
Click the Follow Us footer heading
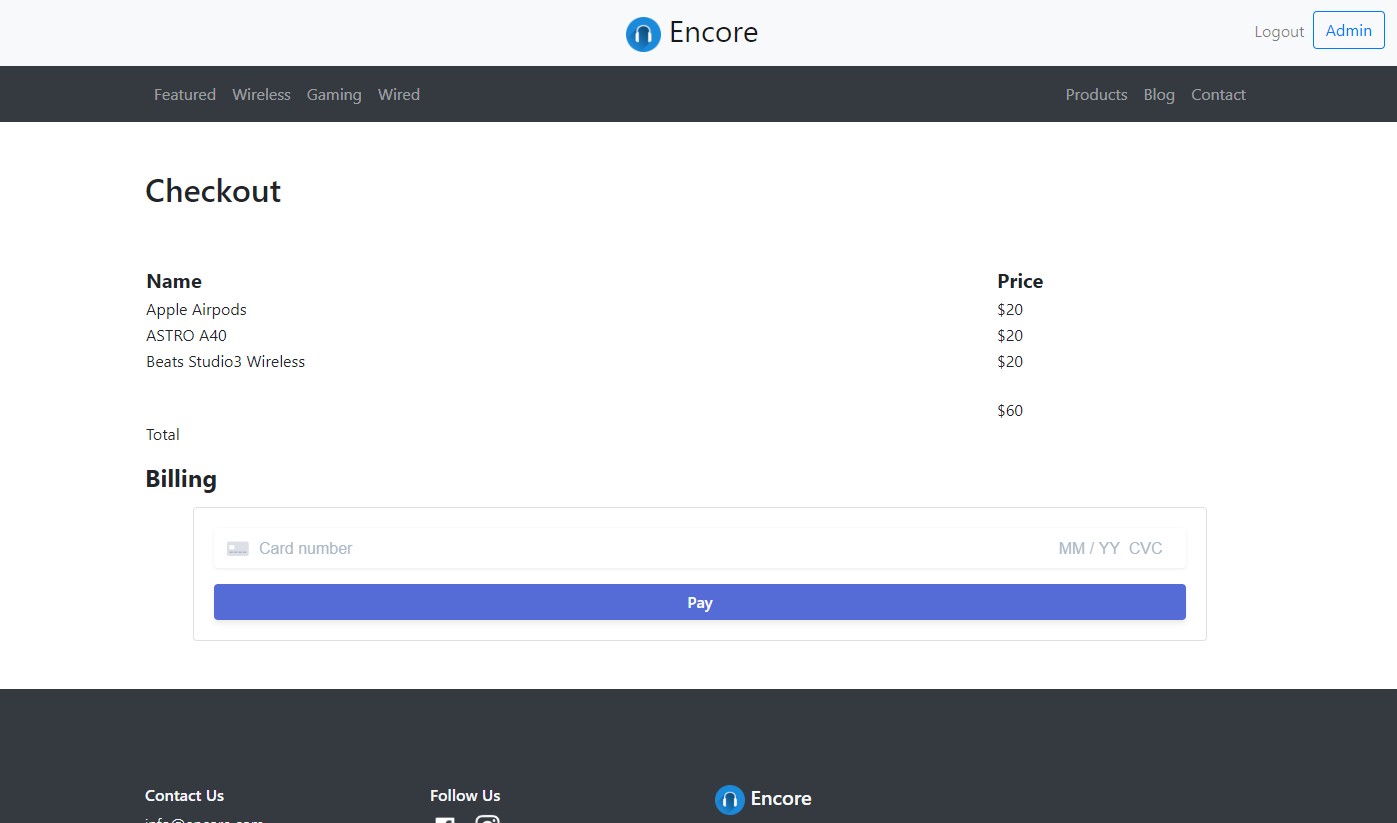point(465,796)
